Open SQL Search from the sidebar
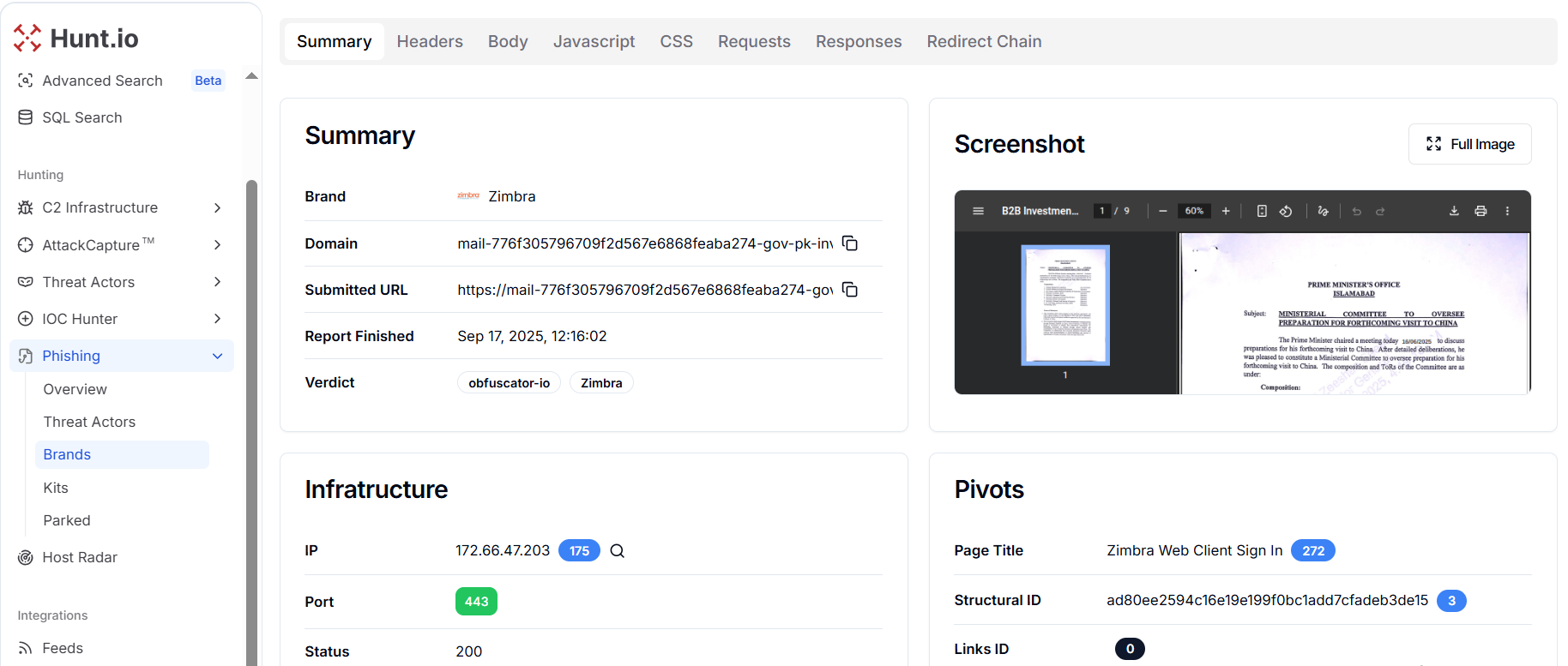This screenshot has width=1568, height=666. (x=82, y=117)
